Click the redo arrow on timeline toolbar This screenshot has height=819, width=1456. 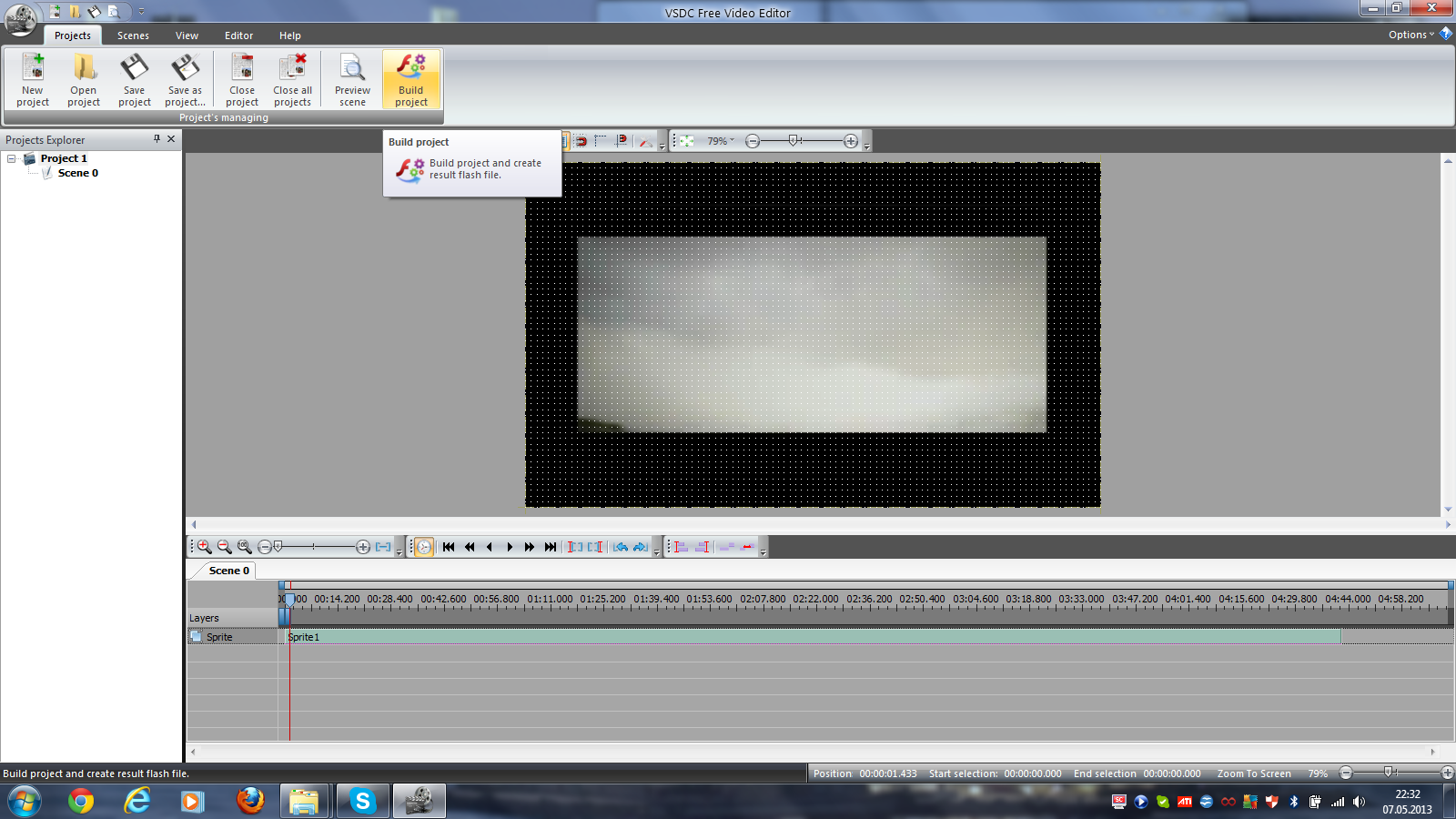click(x=641, y=547)
